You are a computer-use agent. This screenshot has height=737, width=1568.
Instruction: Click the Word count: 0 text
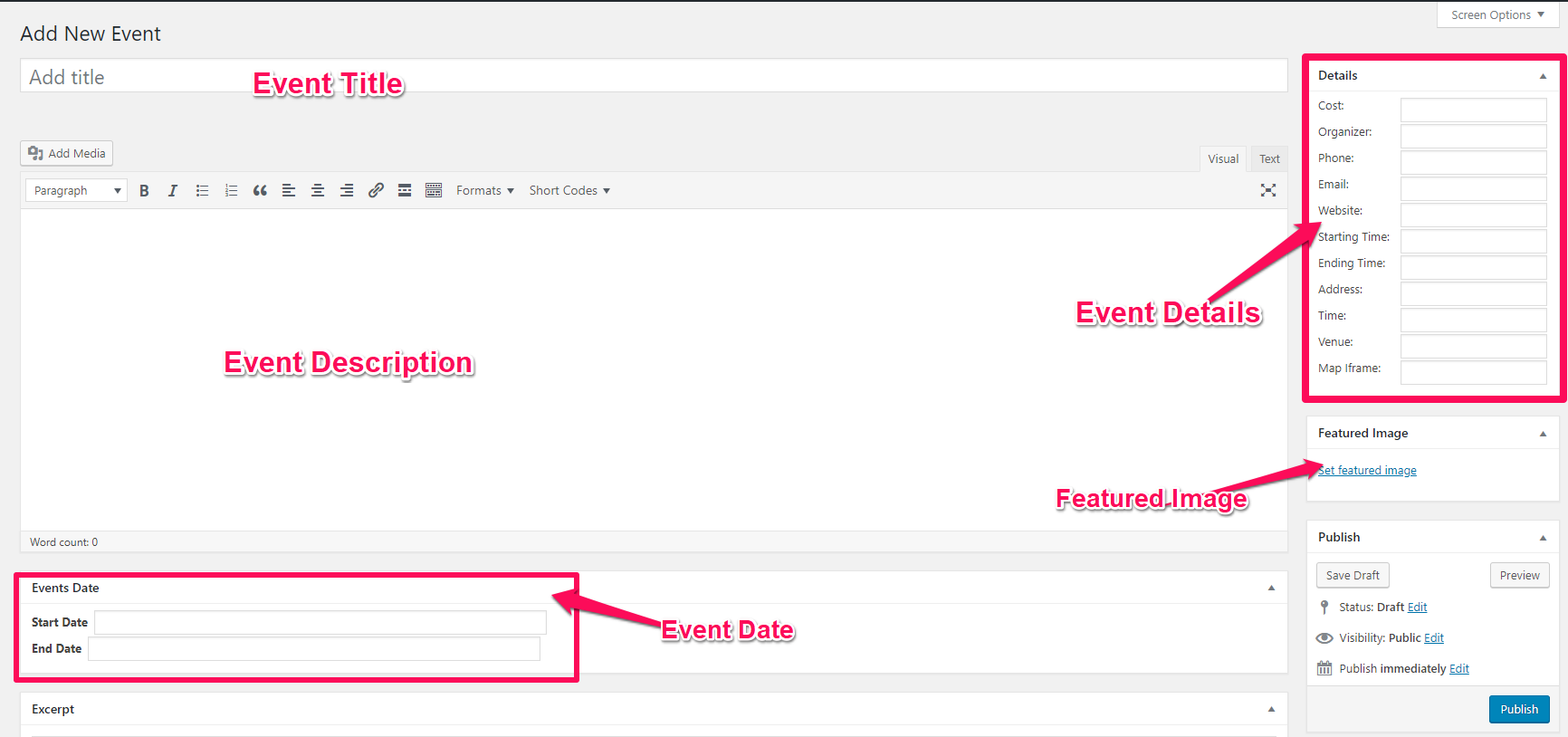(63, 542)
